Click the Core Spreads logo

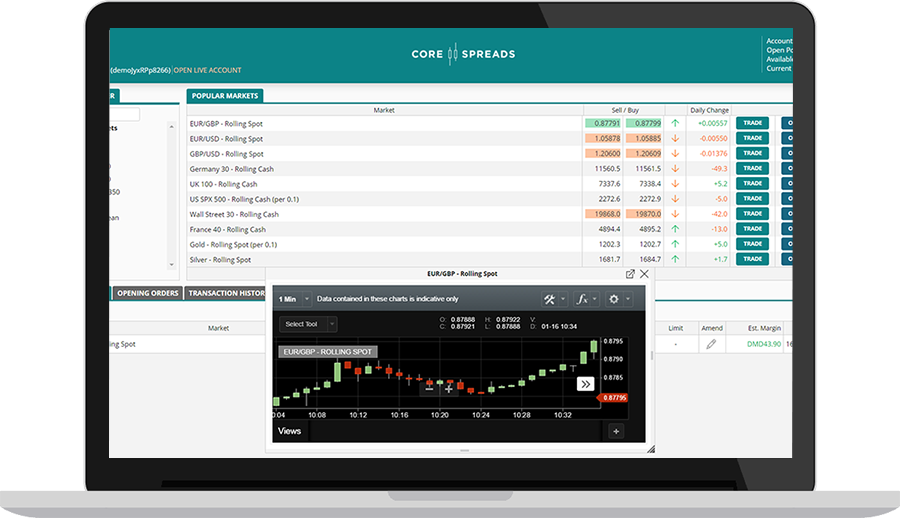click(463, 54)
